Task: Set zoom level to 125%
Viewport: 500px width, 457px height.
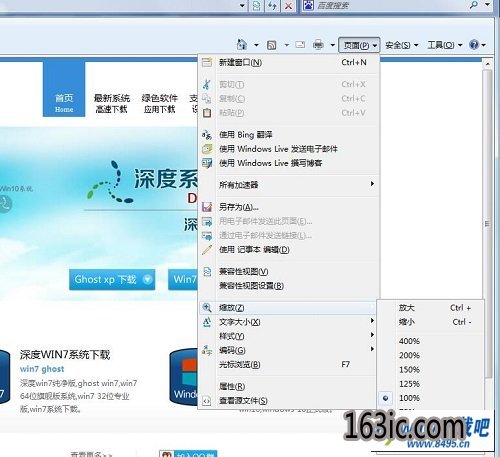Action: pos(431,384)
